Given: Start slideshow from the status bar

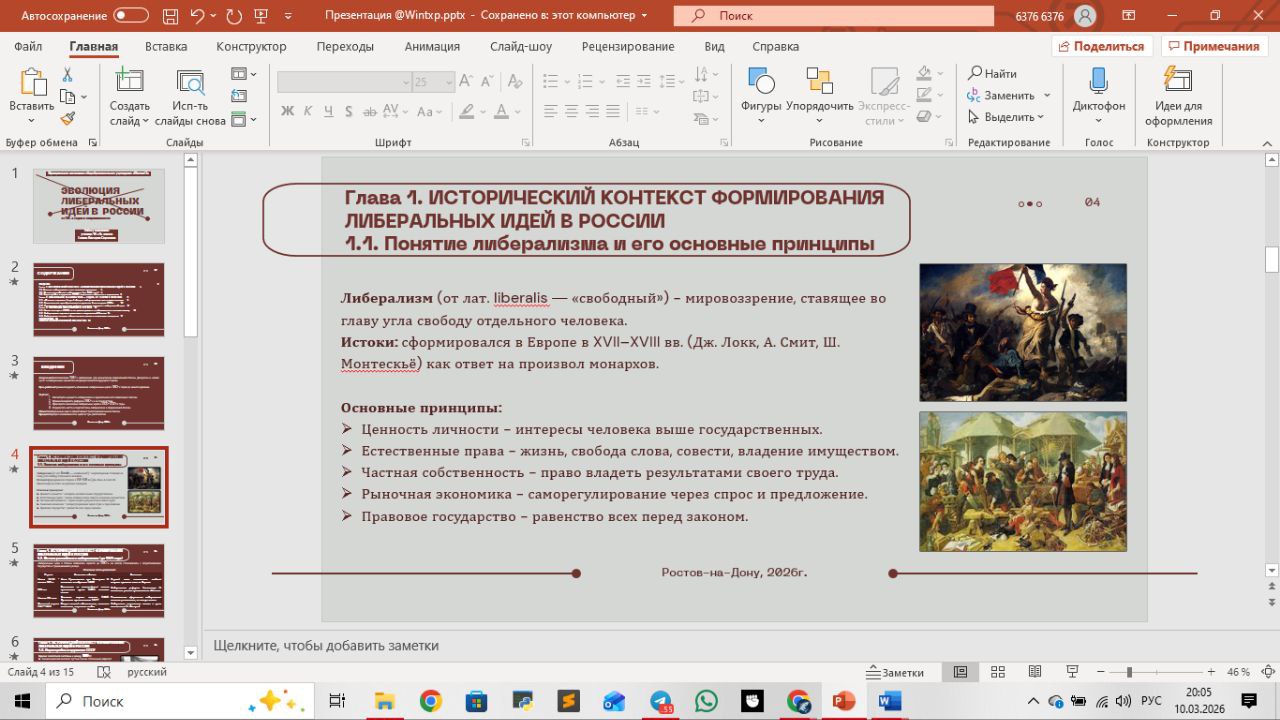Looking at the screenshot, I should click(1072, 672).
